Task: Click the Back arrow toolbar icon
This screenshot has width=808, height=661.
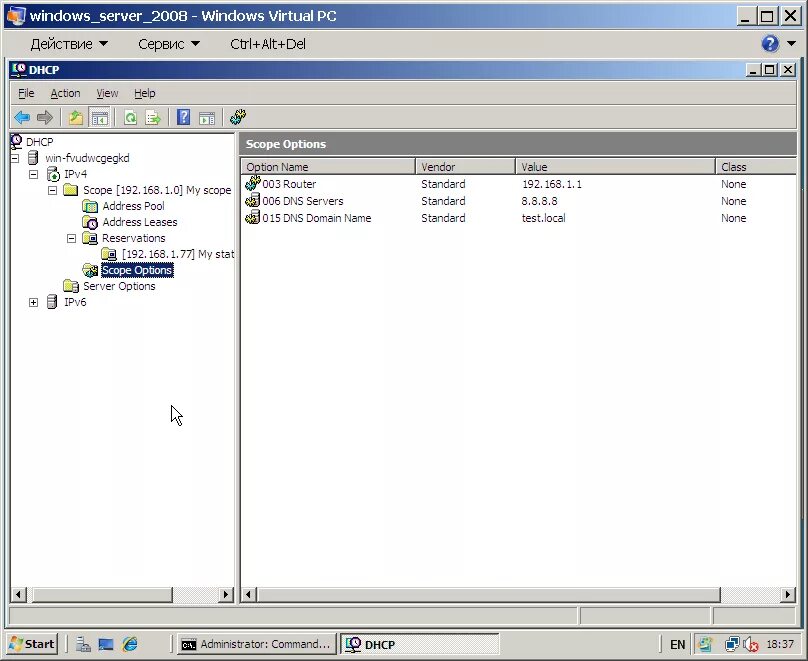Action: point(22,118)
